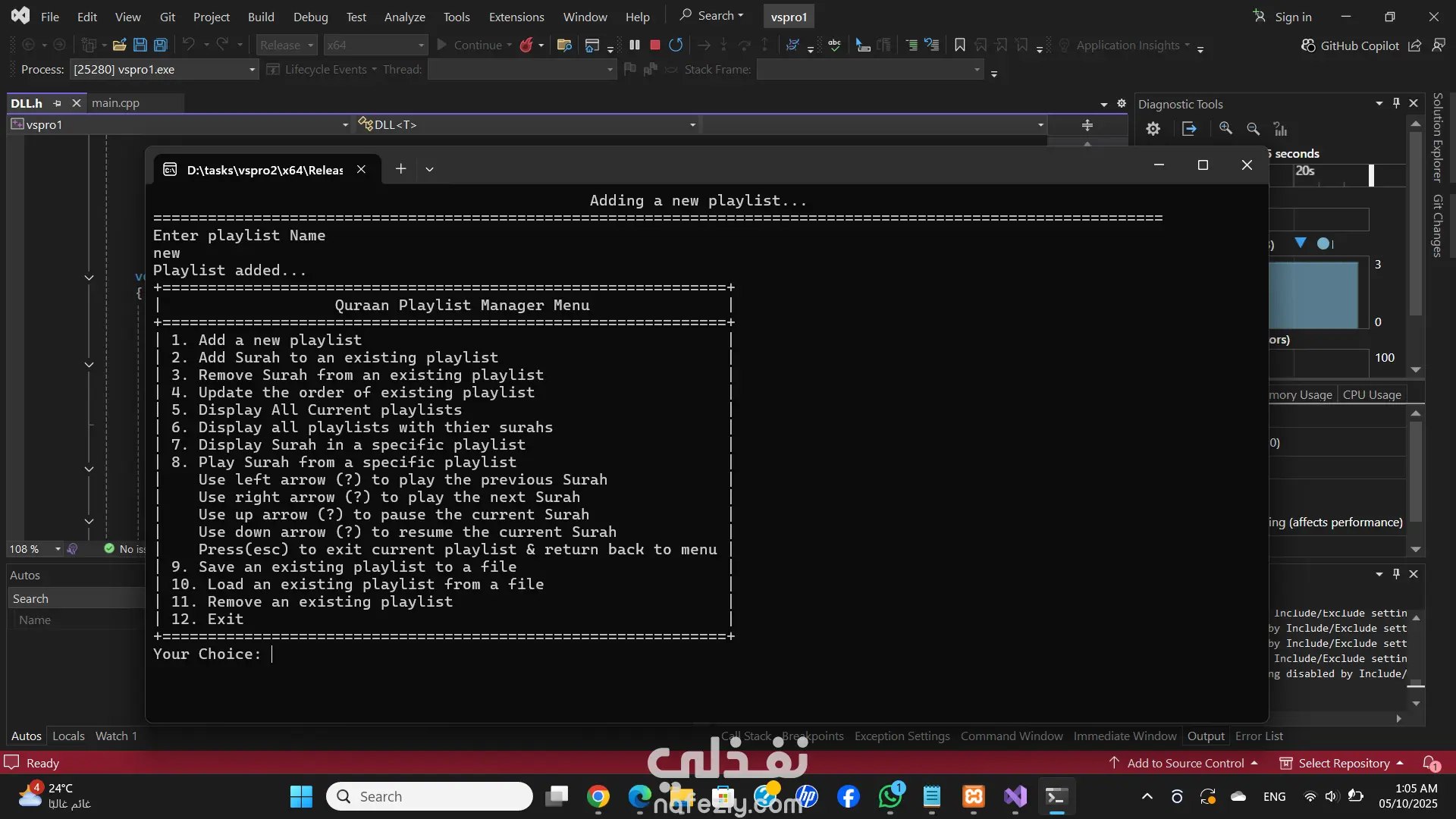Screen dimensions: 1456x819
Task: Open the GitHub Copilot button
Action: [1351, 45]
